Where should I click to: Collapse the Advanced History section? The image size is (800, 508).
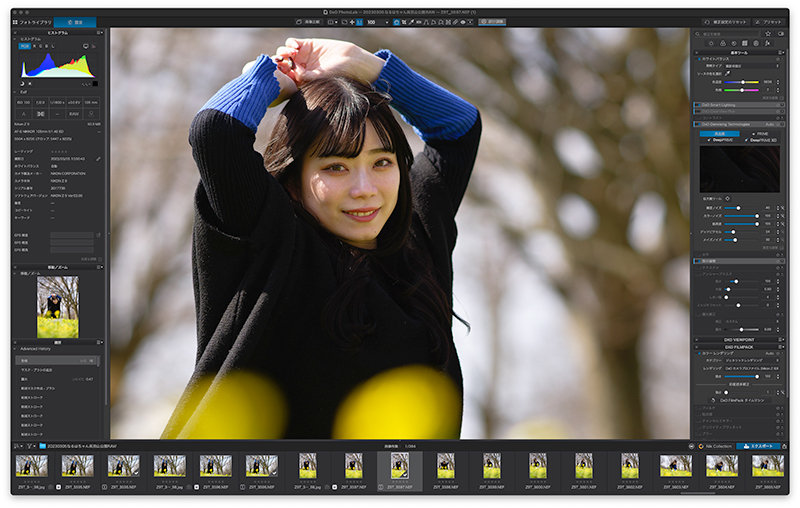[15, 349]
